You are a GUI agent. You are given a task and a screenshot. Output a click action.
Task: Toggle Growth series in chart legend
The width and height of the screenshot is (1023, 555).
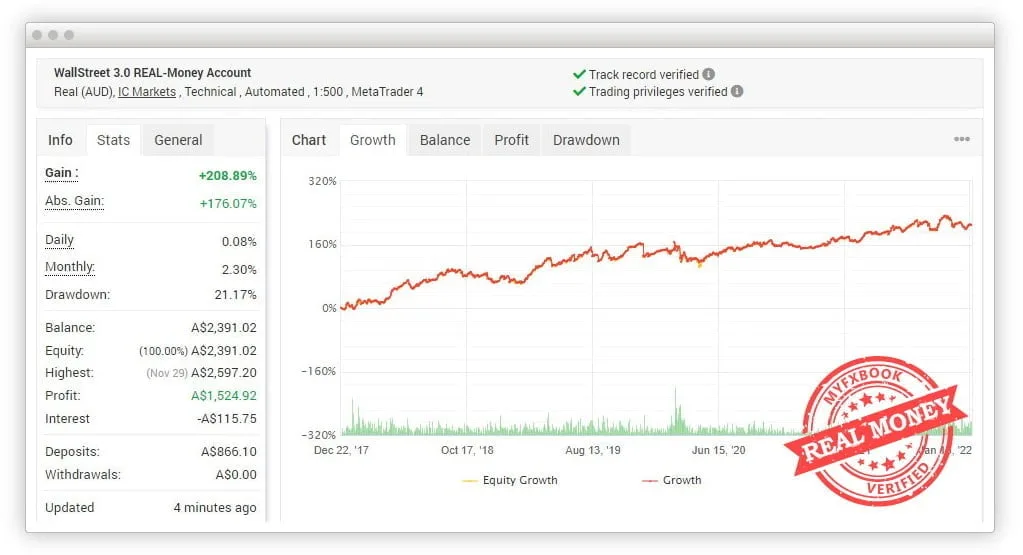pyautogui.click(x=671, y=480)
